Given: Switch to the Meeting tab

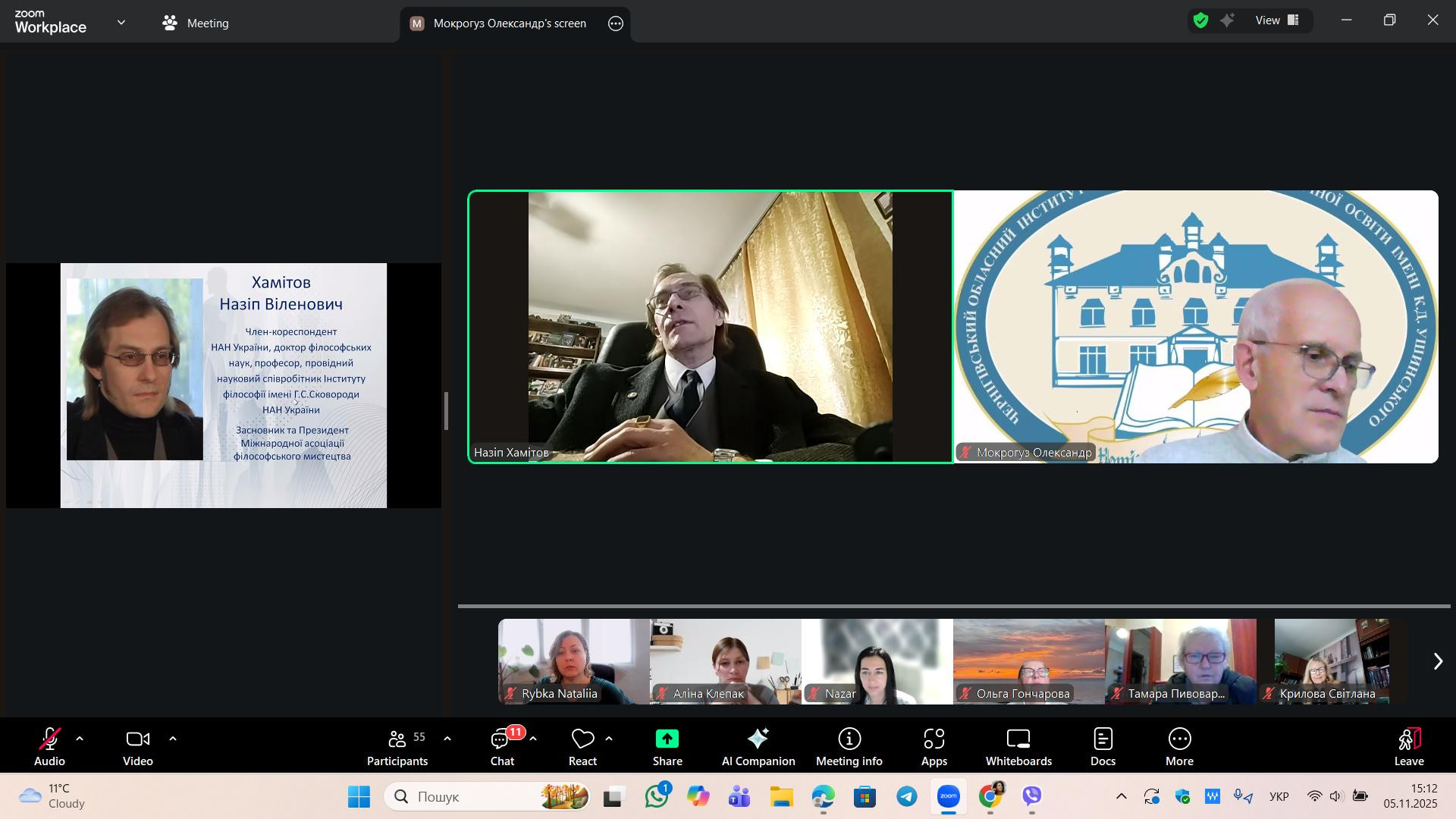Looking at the screenshot, I should 196,24.
